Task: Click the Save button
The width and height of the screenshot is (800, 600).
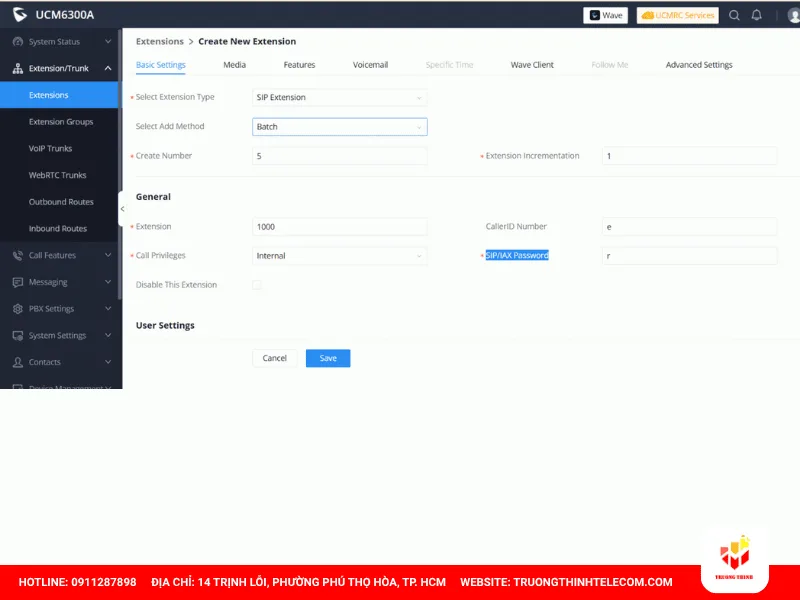Action: 328,358
